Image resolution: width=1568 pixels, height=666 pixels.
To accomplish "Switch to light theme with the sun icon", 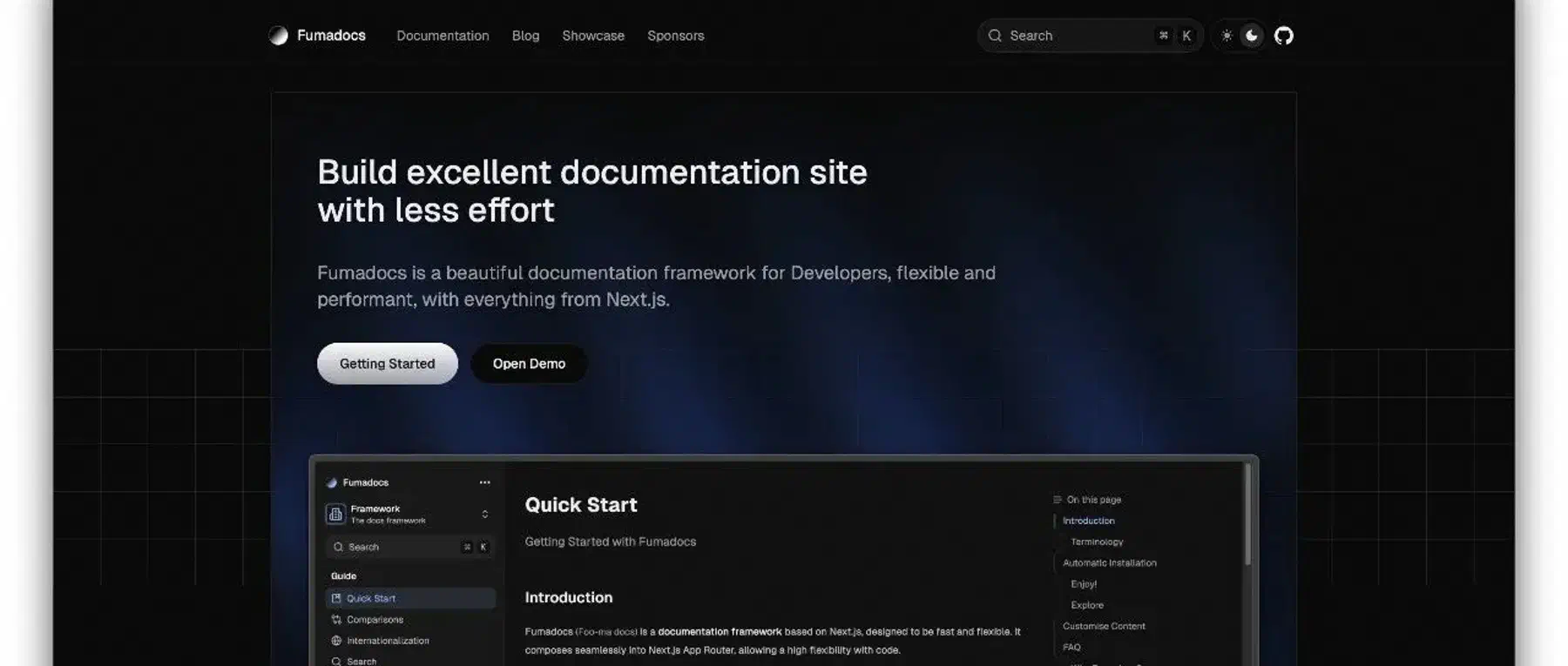I will (x=1227, y=36).
